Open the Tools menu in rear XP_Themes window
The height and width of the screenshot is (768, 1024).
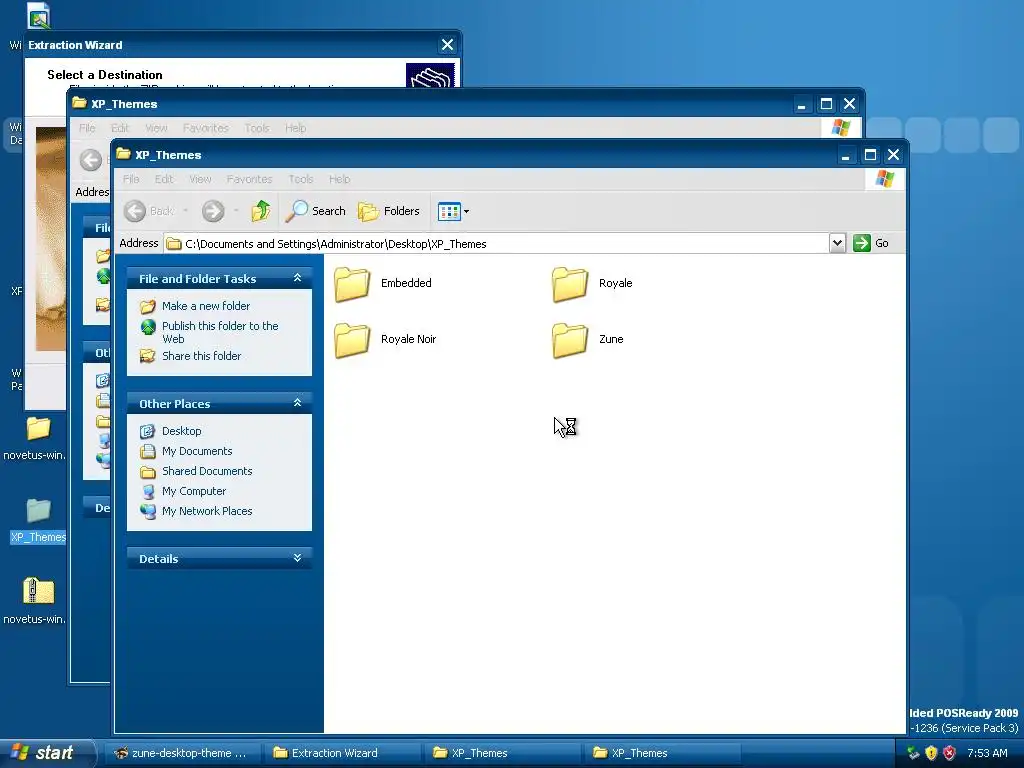click(x=257, y=128)
